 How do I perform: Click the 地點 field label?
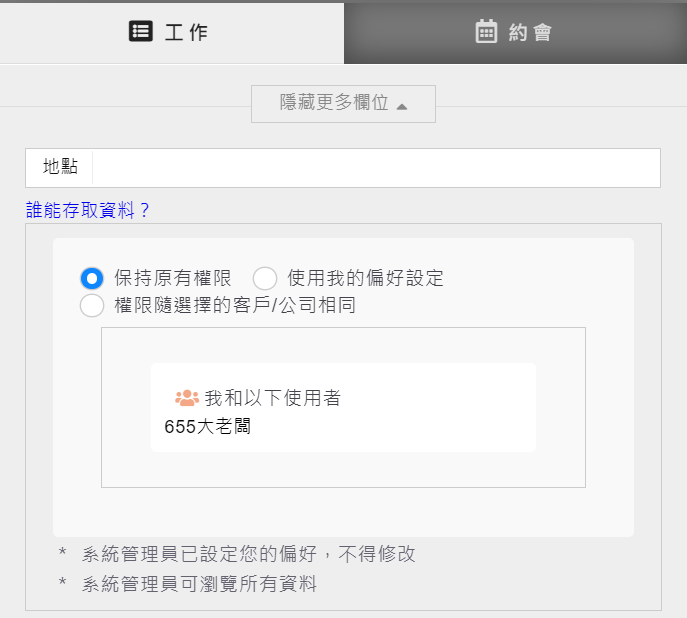[60, 168]
